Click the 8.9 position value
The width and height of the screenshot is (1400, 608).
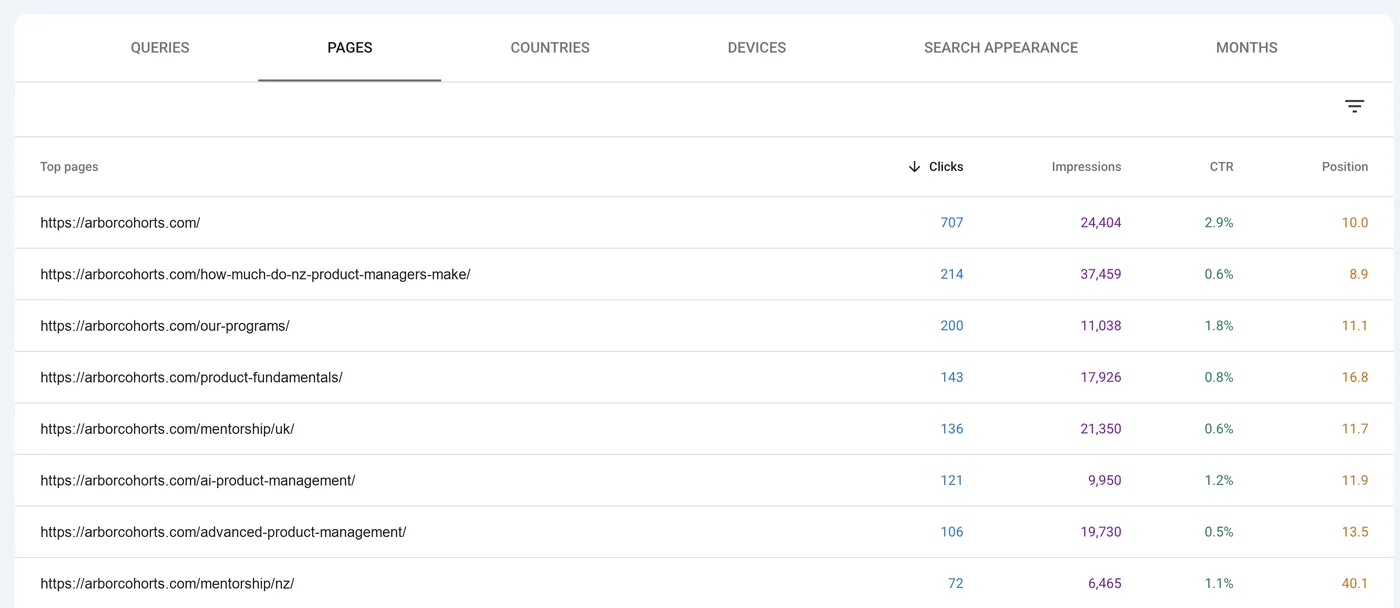(1359, 274)
